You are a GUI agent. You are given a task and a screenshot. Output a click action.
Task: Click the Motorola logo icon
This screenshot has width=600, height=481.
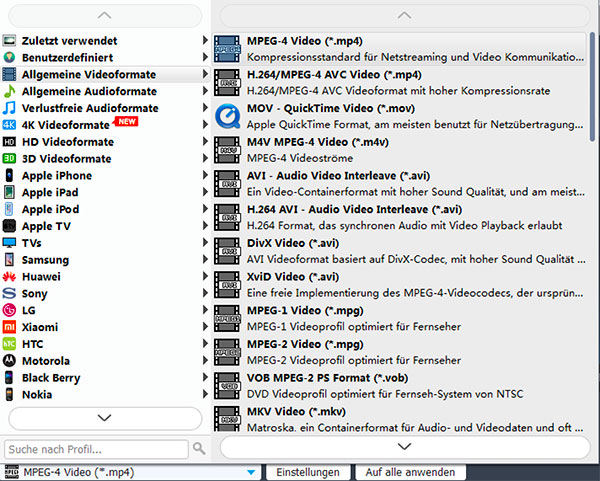tap(9, 360)
